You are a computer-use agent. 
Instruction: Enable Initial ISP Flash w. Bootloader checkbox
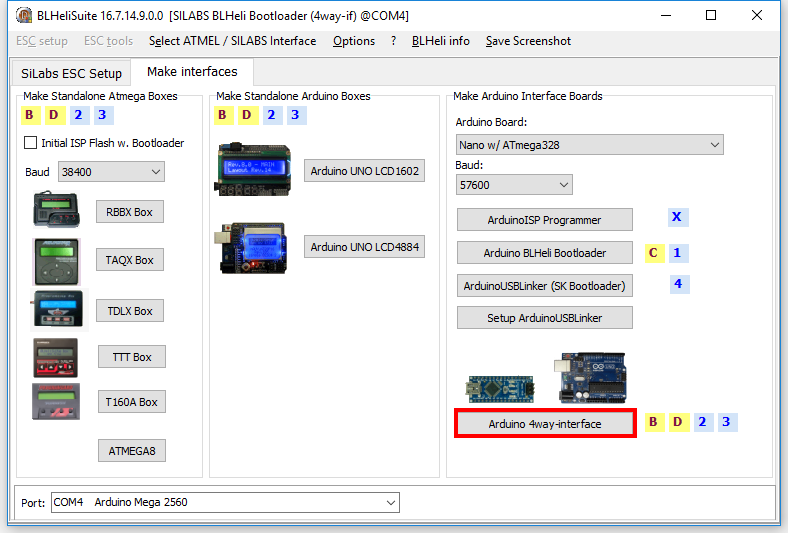31,143
